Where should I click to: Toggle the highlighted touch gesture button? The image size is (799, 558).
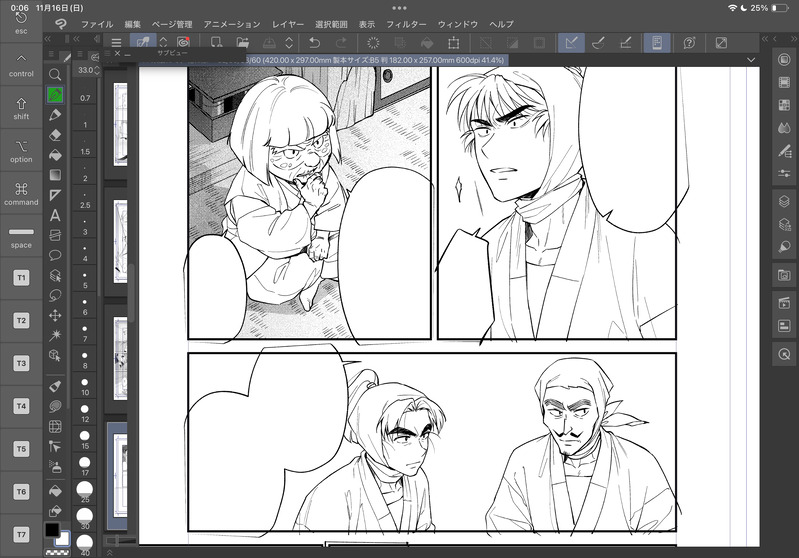tap(143, 43)
